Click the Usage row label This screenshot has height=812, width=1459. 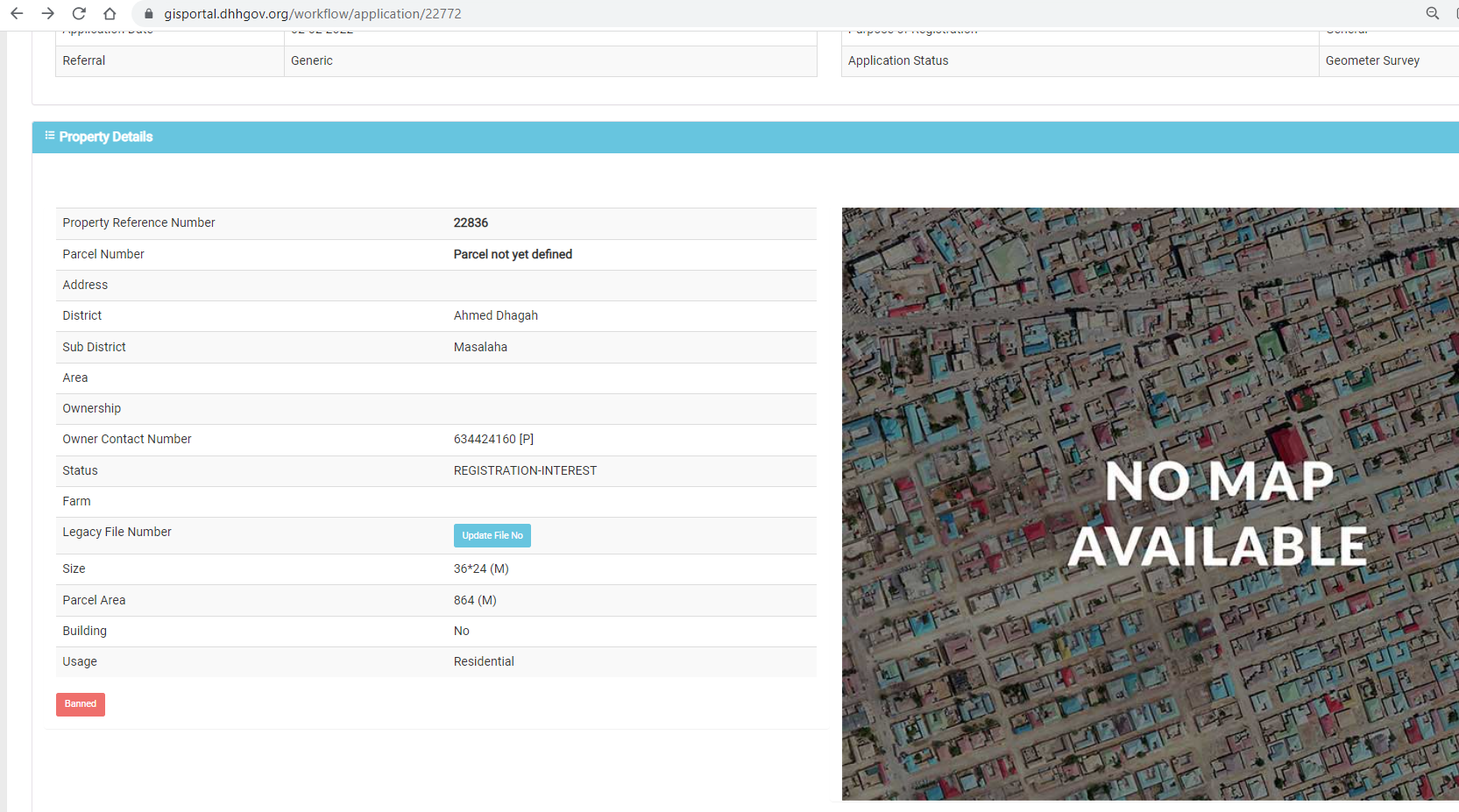tap(80, 661)
